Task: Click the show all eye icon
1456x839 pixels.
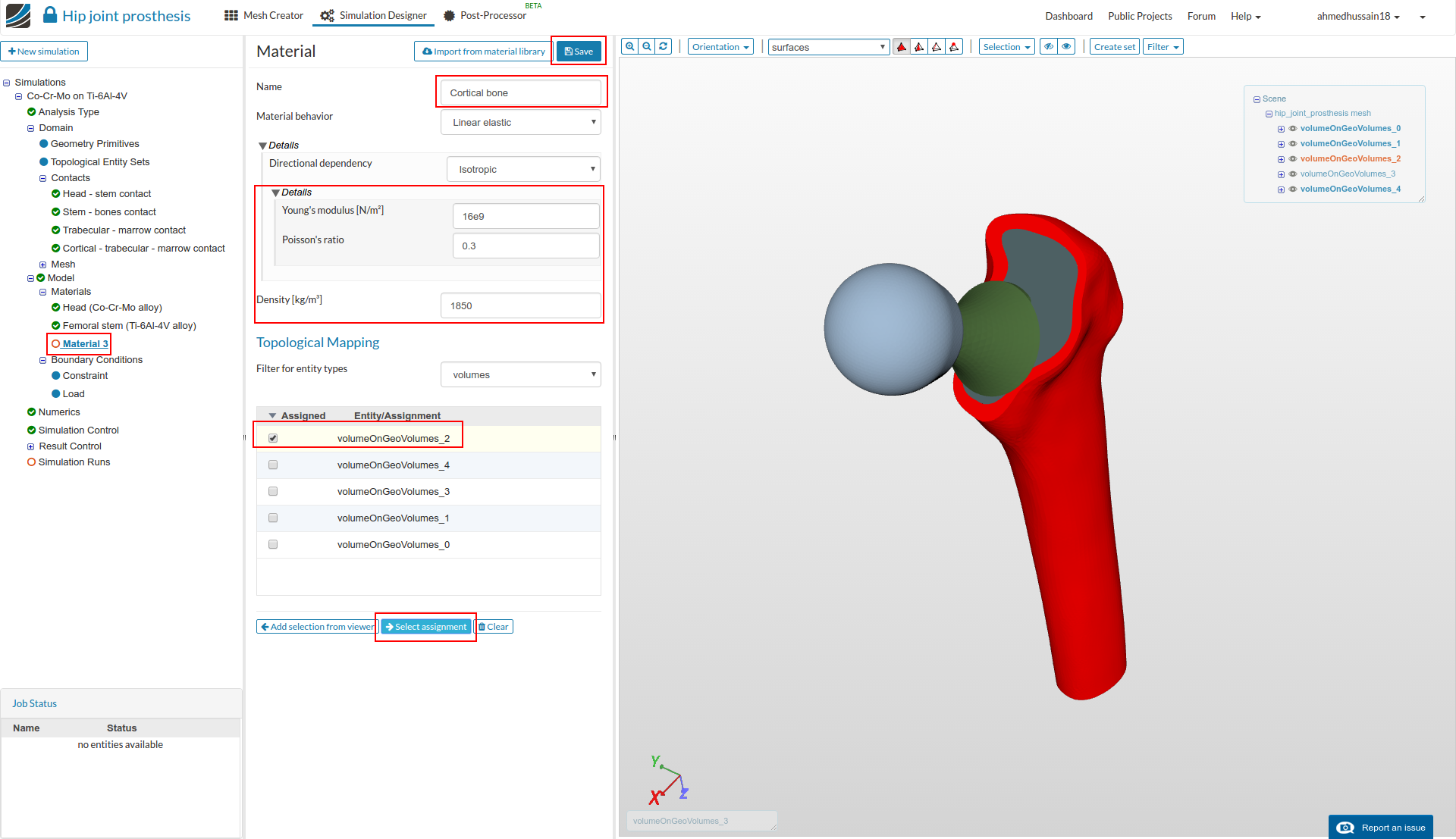Action: tap(1066, 47)
